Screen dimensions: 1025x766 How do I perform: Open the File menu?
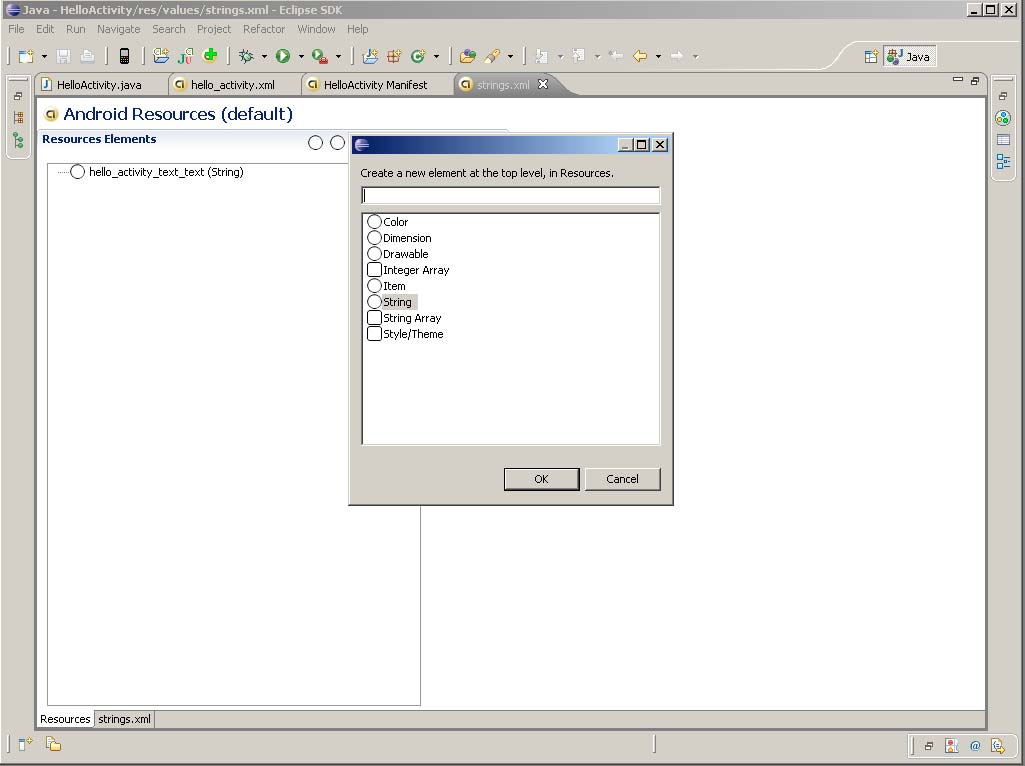pyautogui.click(x=16, y=29)
